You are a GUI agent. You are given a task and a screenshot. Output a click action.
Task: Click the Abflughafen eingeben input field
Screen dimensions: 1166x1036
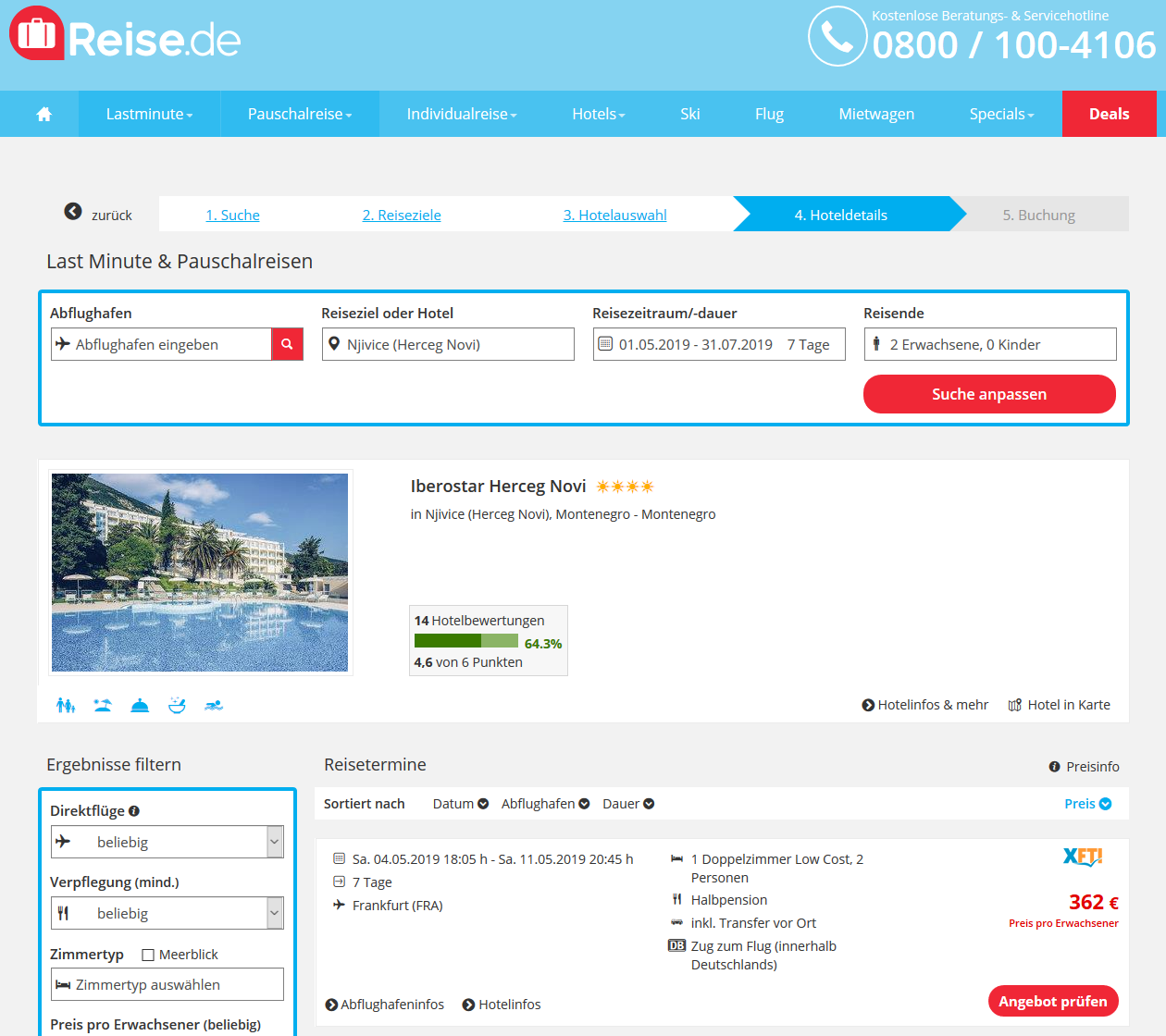161,344
